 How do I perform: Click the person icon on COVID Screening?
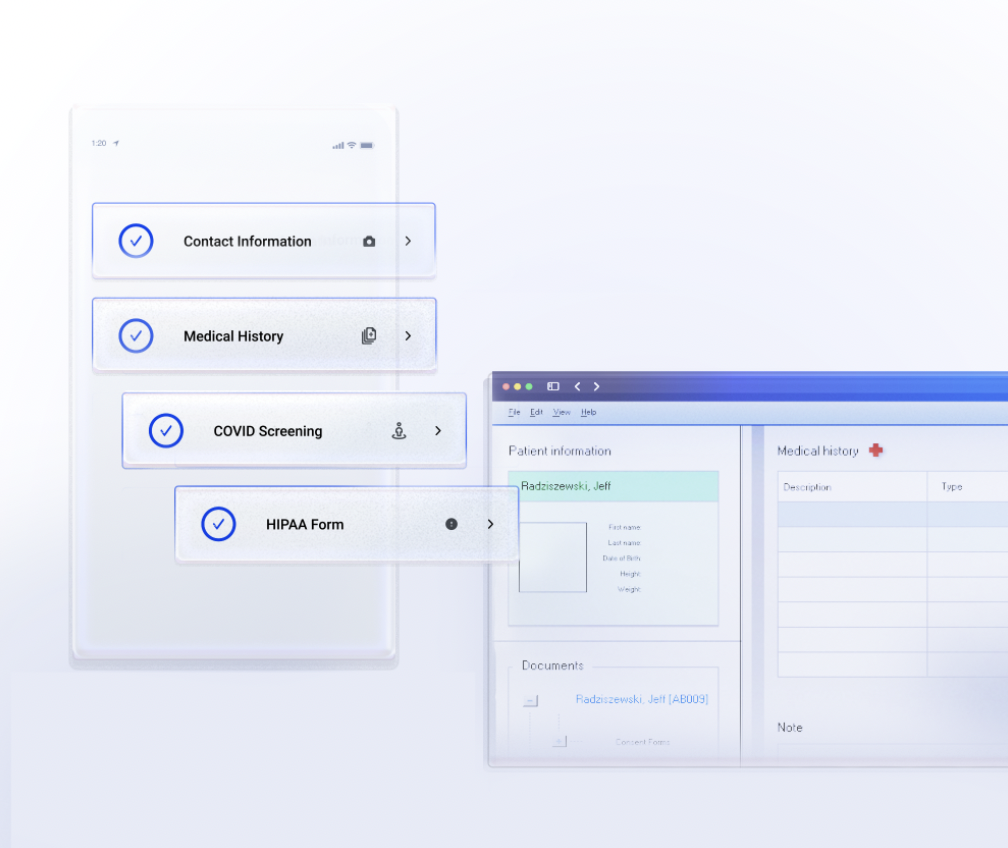click(x=399, y=431)
